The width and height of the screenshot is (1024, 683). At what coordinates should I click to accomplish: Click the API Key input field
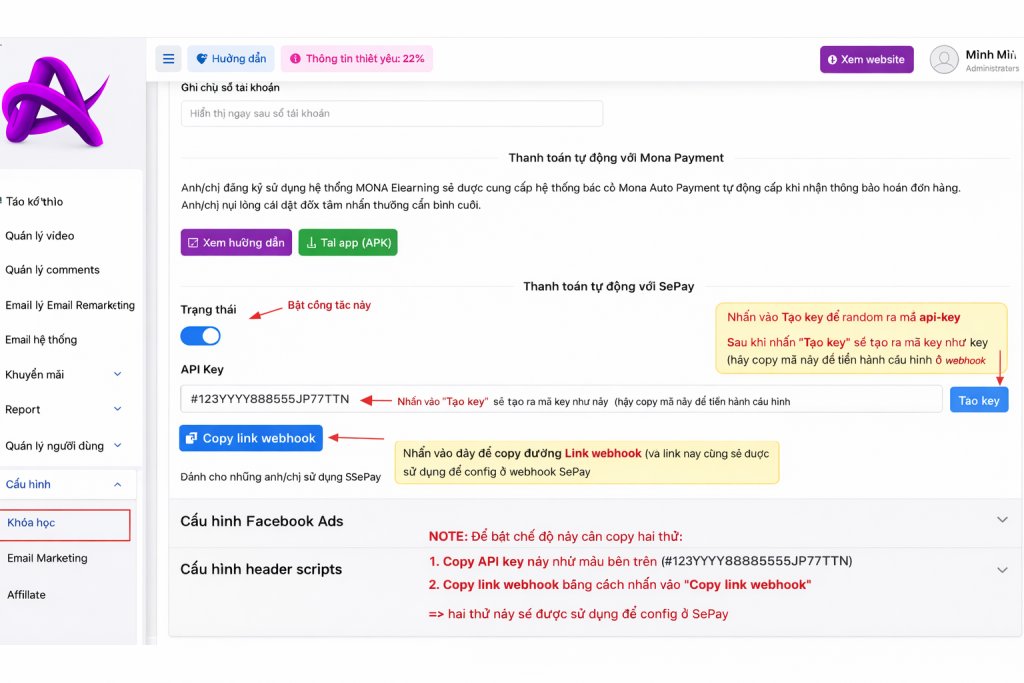pos(560,399)
